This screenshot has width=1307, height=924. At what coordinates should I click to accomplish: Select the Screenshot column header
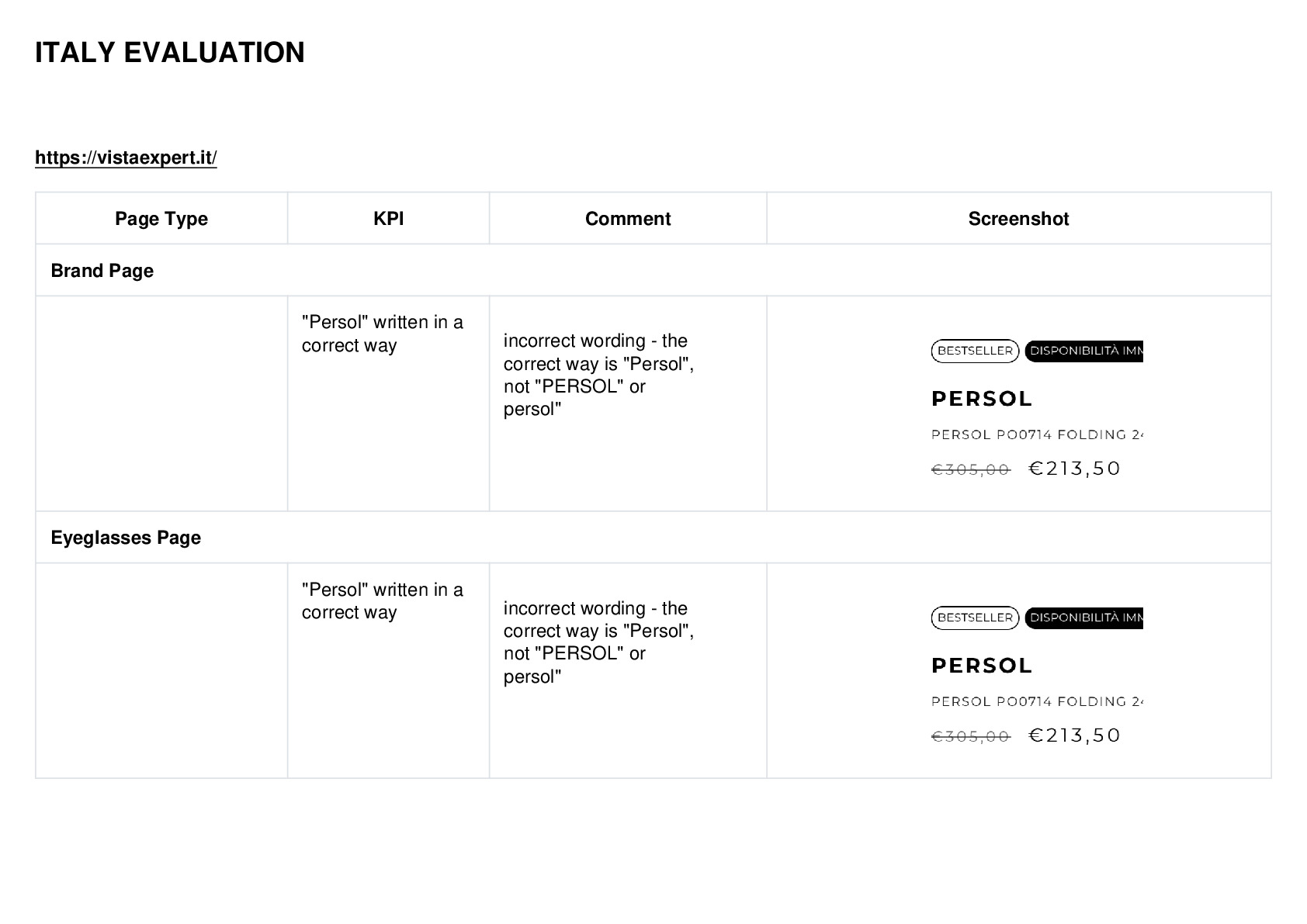pyautogui.click(x=1018, y=219)
